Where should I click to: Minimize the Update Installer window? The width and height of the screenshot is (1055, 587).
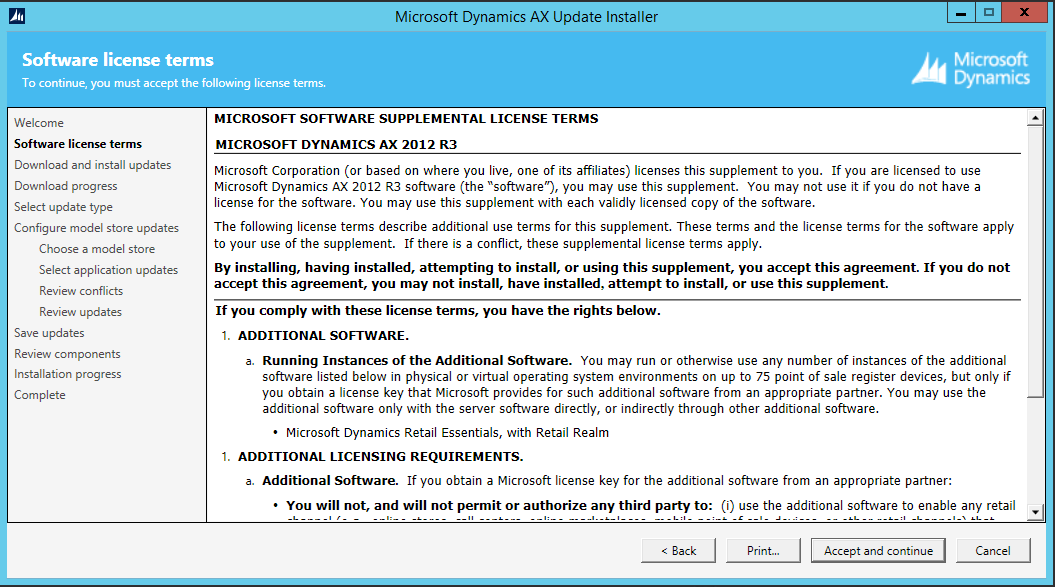point(961,12)
